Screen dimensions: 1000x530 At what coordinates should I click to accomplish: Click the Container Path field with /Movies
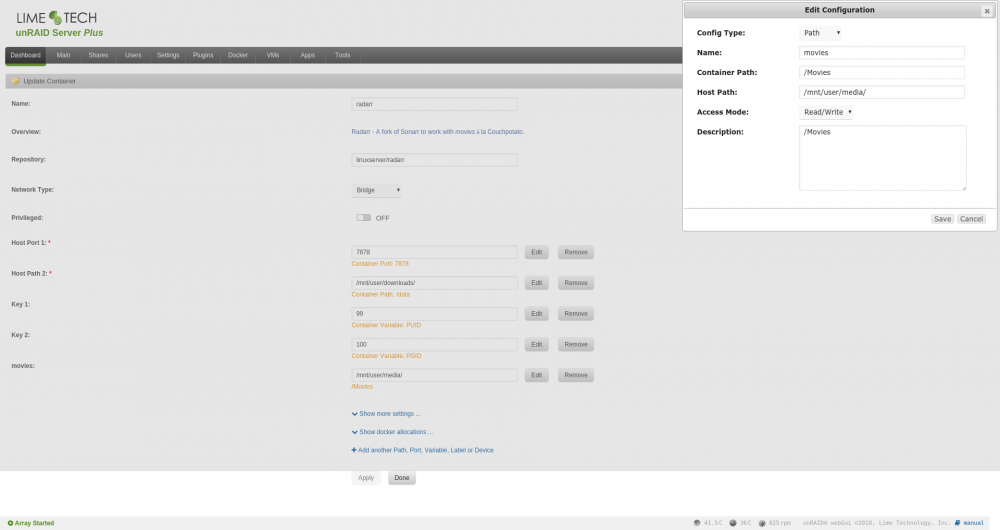[x=881, y=73]
